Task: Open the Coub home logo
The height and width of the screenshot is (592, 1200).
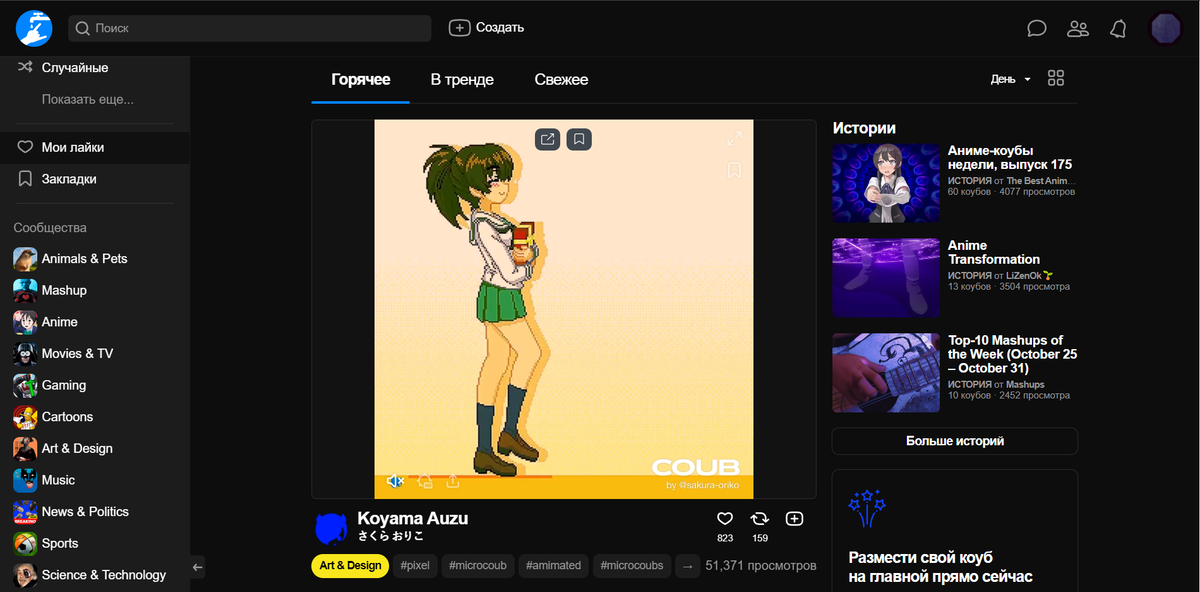Action: point(34,28)
